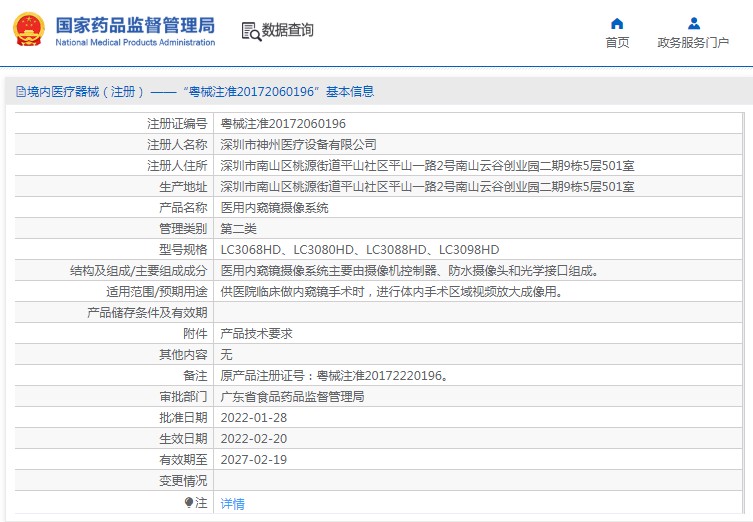Viewport: 753px width, 522px height.
Task: Click the national emblem logo icon
Action: [x=28, y=30]
